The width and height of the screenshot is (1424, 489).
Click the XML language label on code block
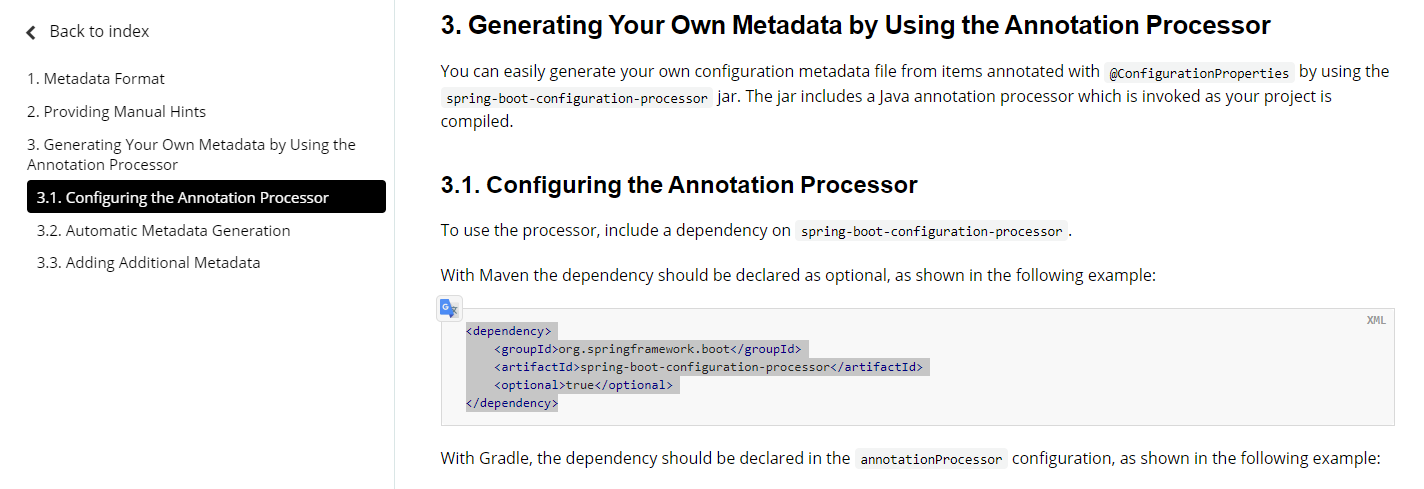click(1376, 320)
